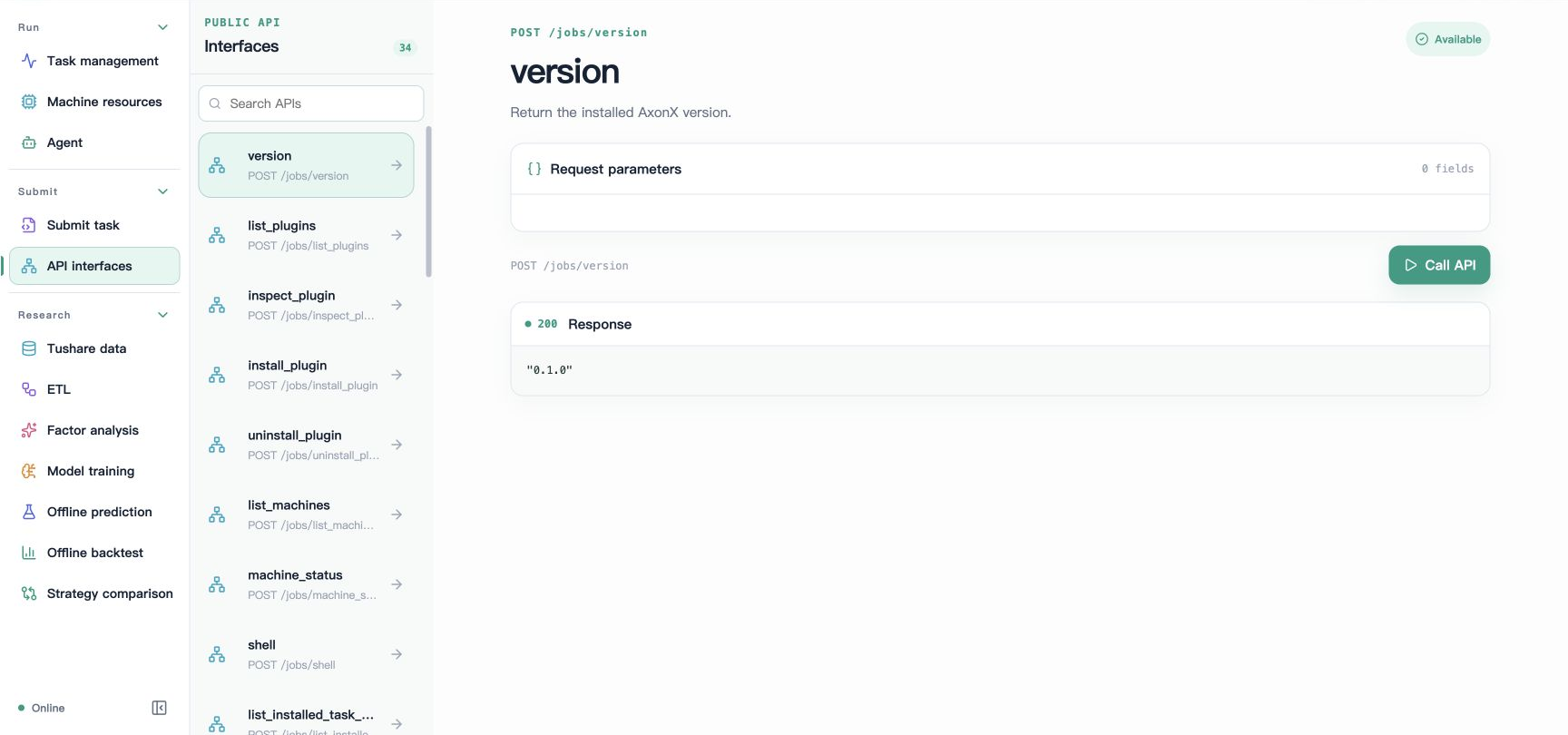Click the Machine resources chip icon
This screenshot has width=1568, height=735.
(29, 102)
